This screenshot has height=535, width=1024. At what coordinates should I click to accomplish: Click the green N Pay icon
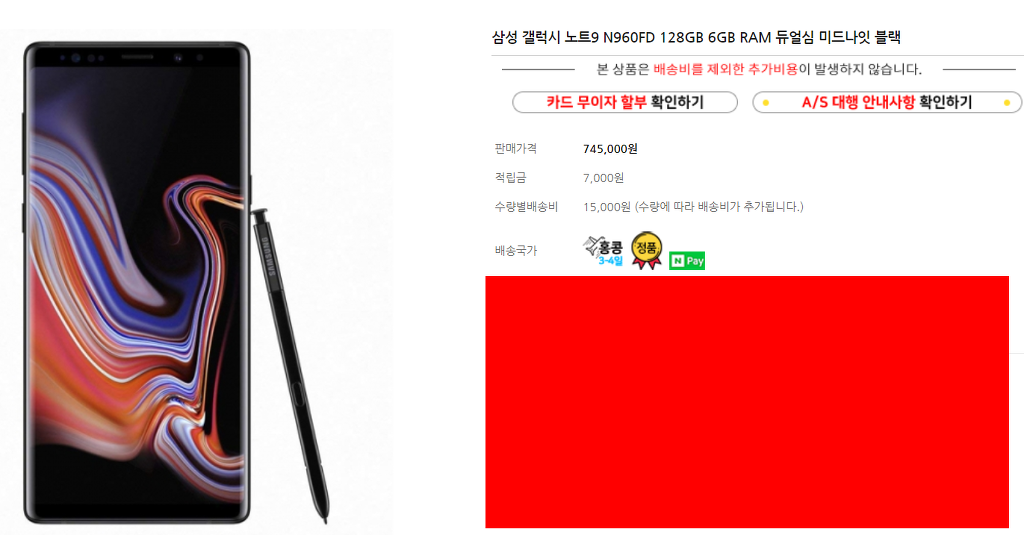[x=687, y=261]
